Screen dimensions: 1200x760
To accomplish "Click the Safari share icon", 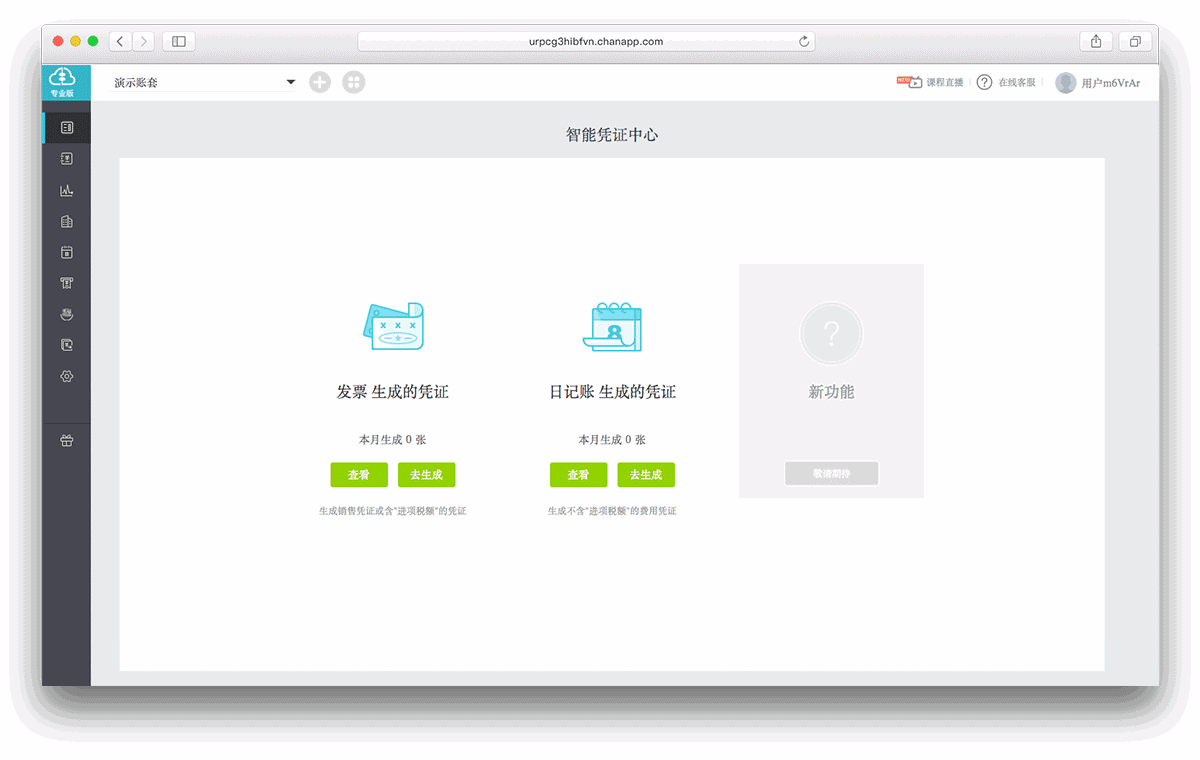I will (1097, 41).
